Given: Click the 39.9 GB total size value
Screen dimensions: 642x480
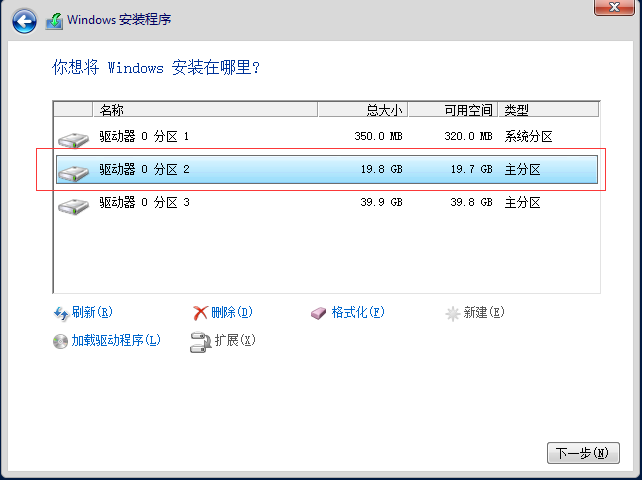Looking at the screenshot, I should pyautogui.click(x=382, y=203).
